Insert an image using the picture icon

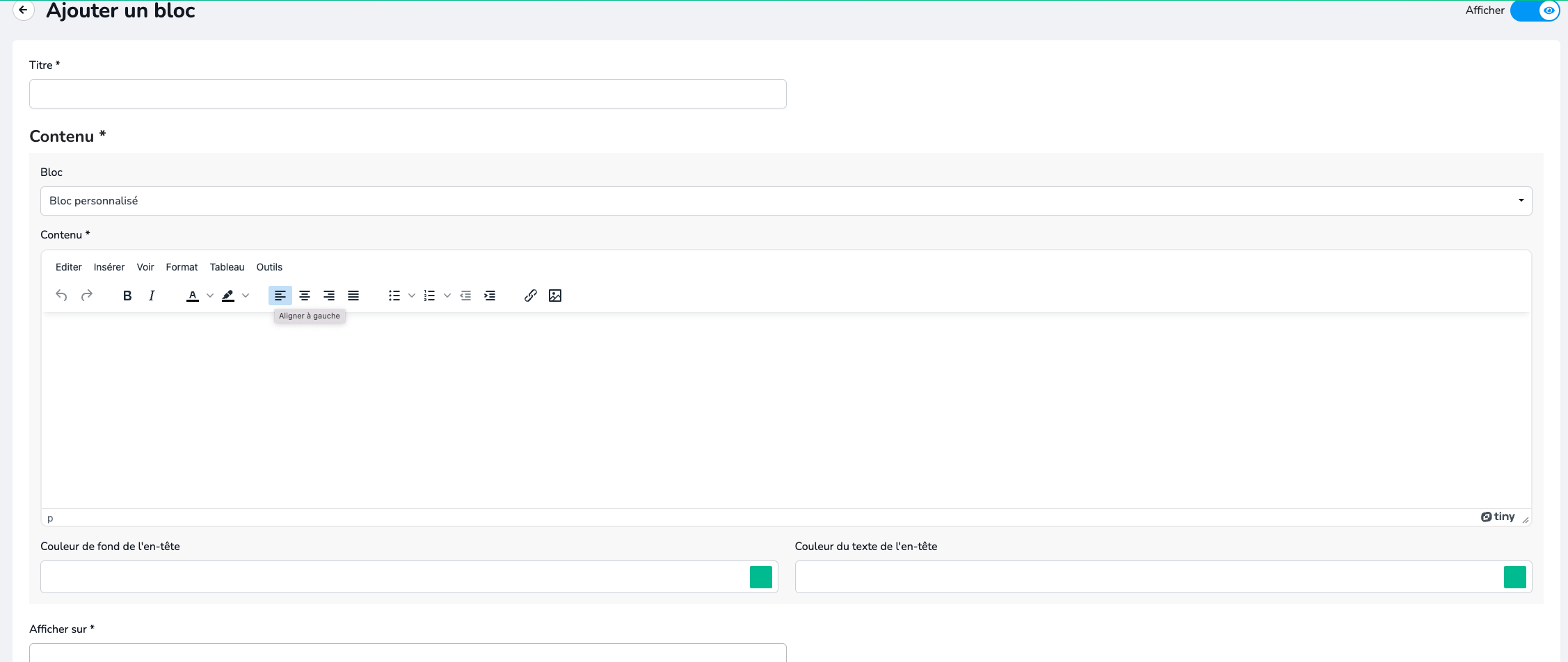pyautogui.click(x=555, y=296)
